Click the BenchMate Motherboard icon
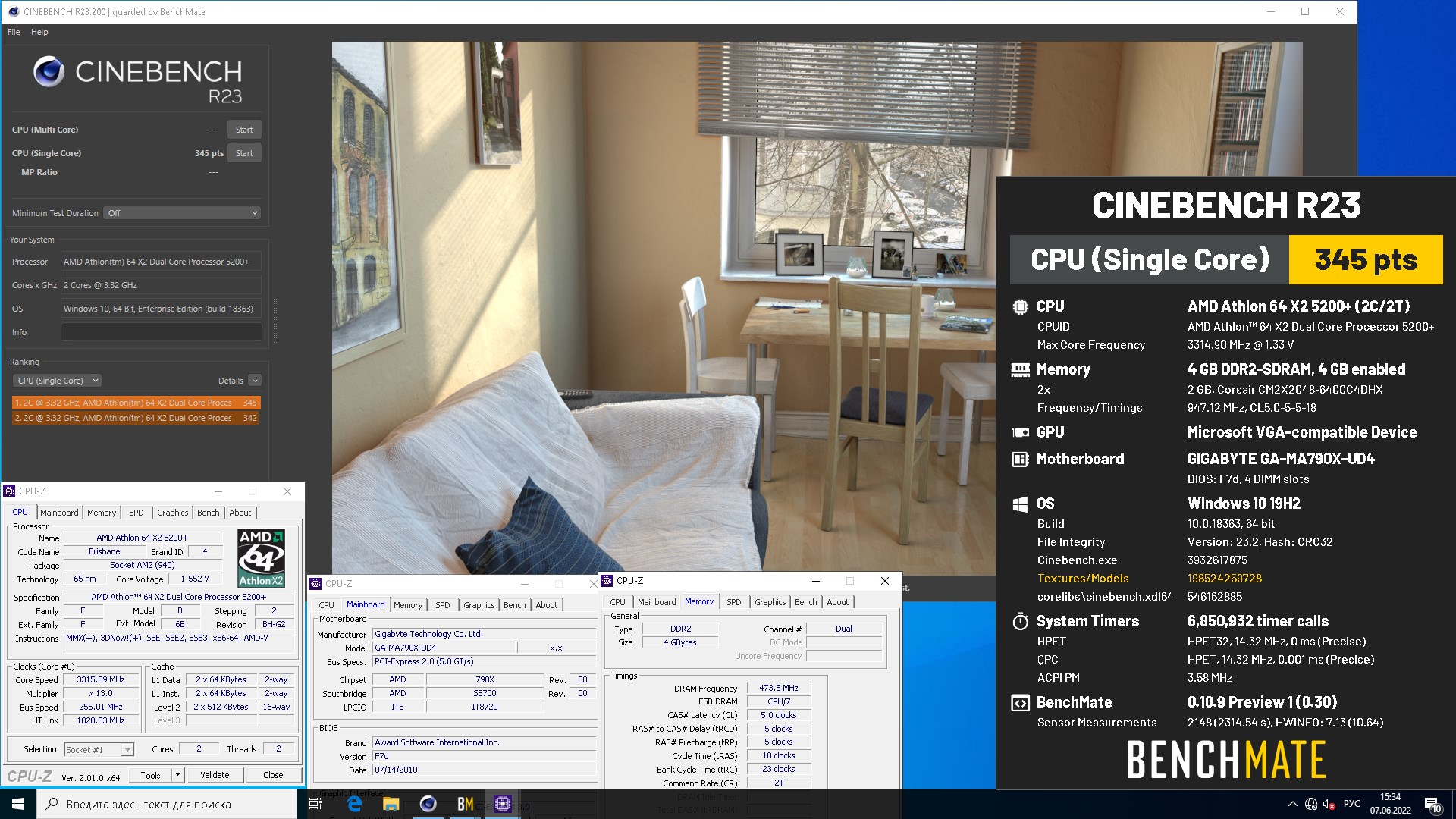Screen dimensions: 1456x819 click(x=1020, y=459)
